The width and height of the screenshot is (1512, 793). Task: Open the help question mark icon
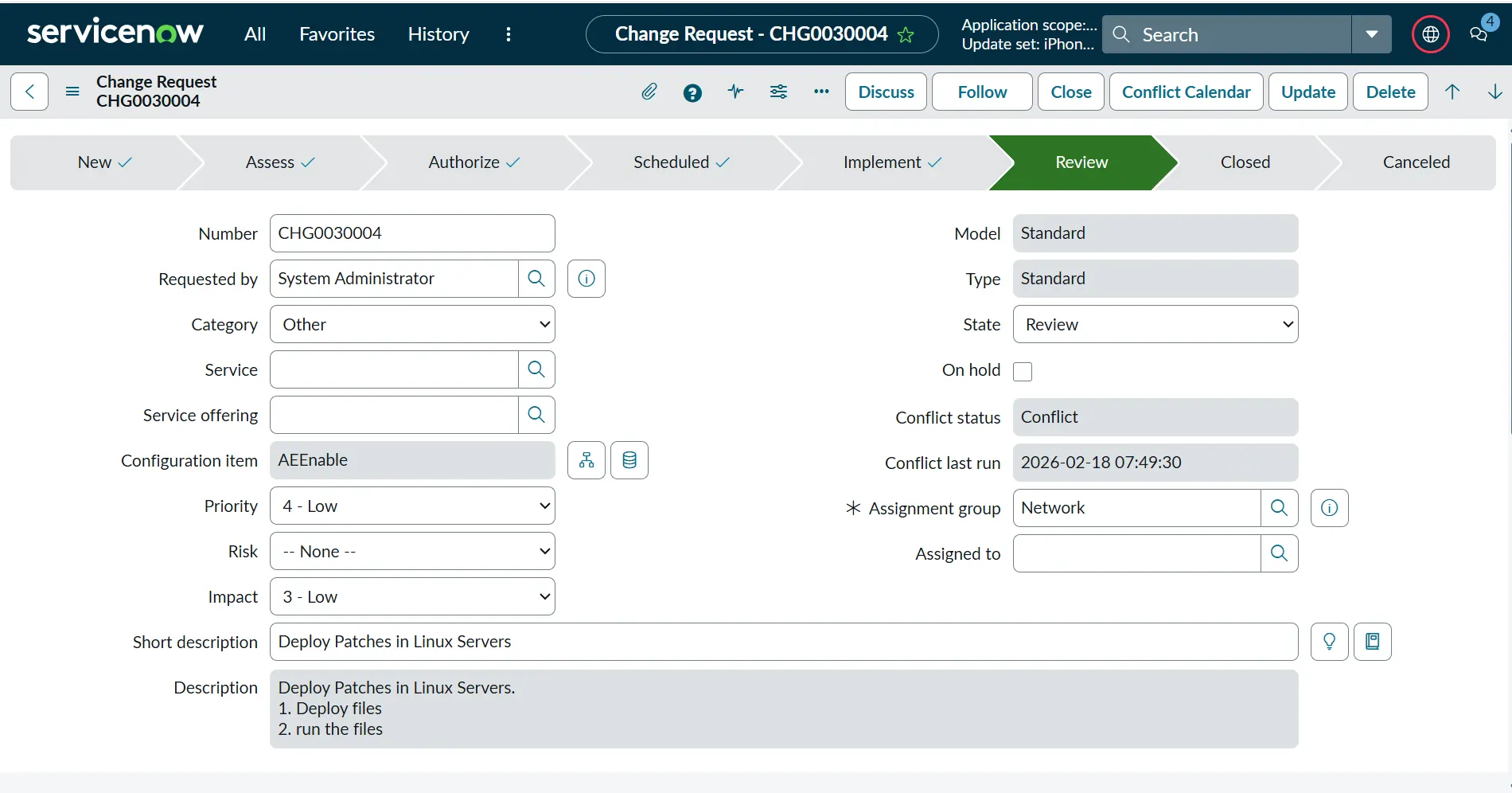(x=692, y=93)
